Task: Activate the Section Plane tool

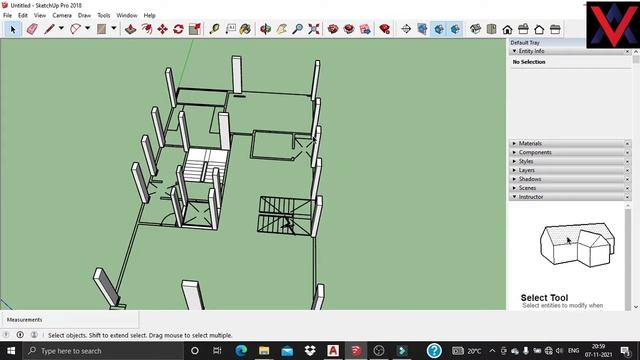Action: pos(406,29)
